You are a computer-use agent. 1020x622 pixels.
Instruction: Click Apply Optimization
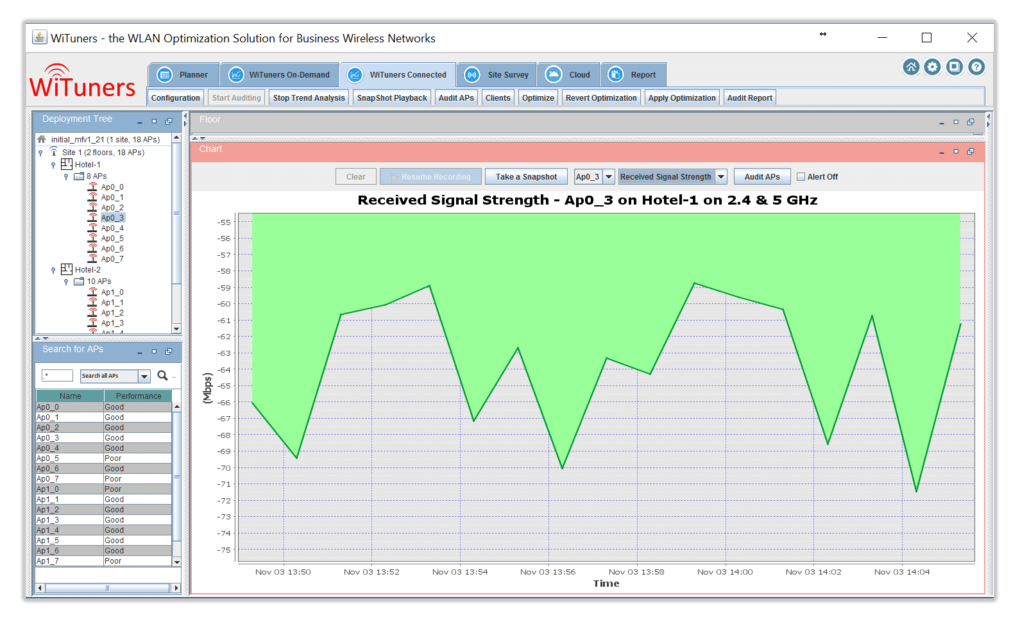click(x=682, y=98)
